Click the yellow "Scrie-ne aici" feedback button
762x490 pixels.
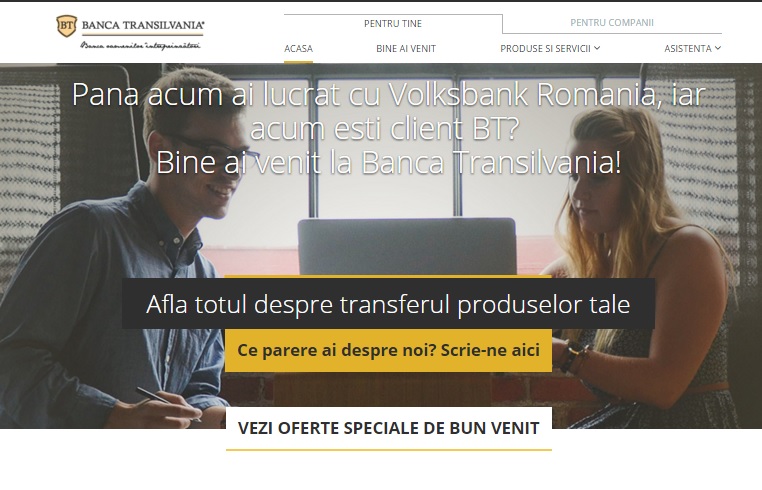coord(388,350)
